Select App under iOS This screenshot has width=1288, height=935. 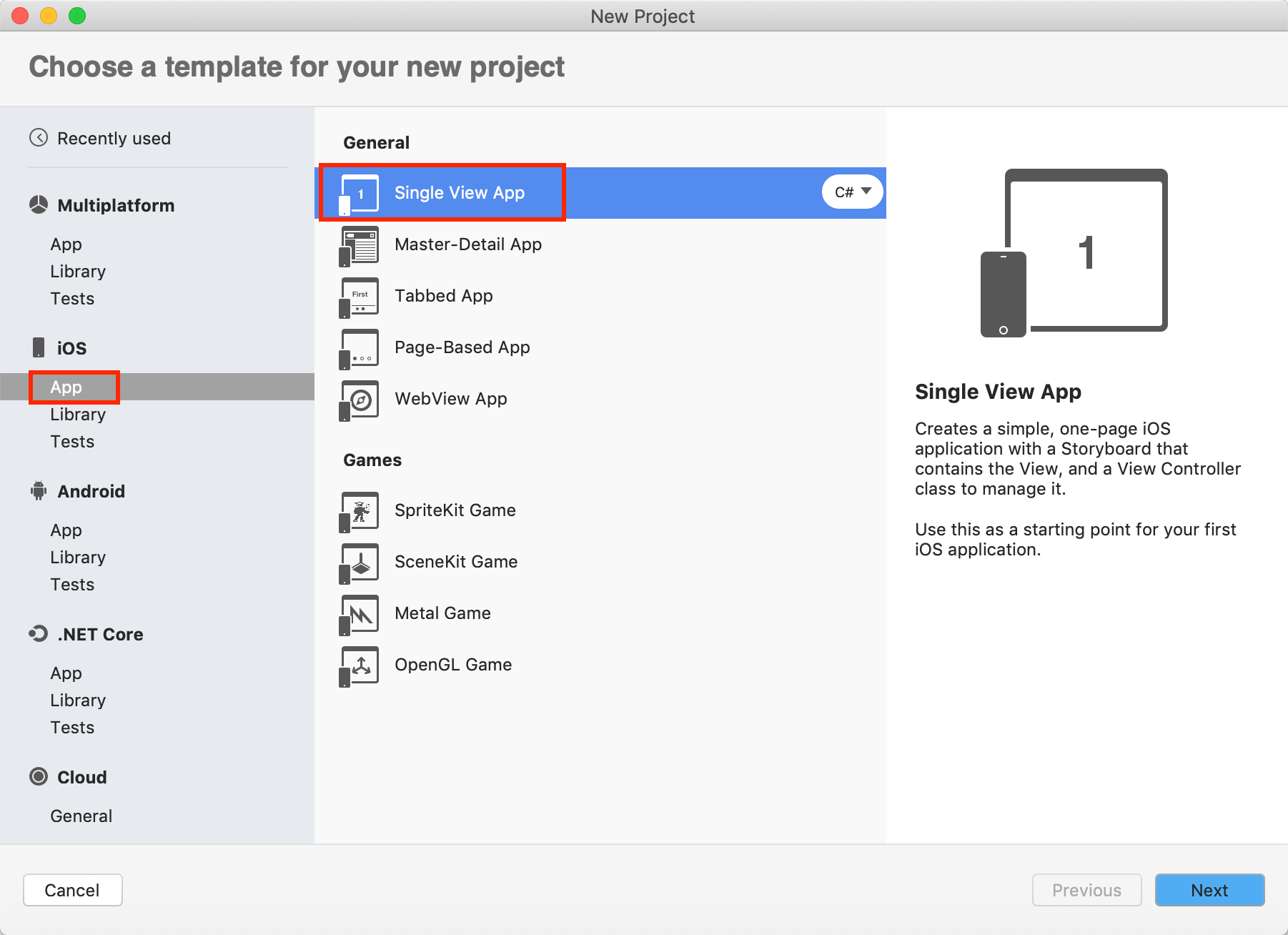[x=157, y=387]
